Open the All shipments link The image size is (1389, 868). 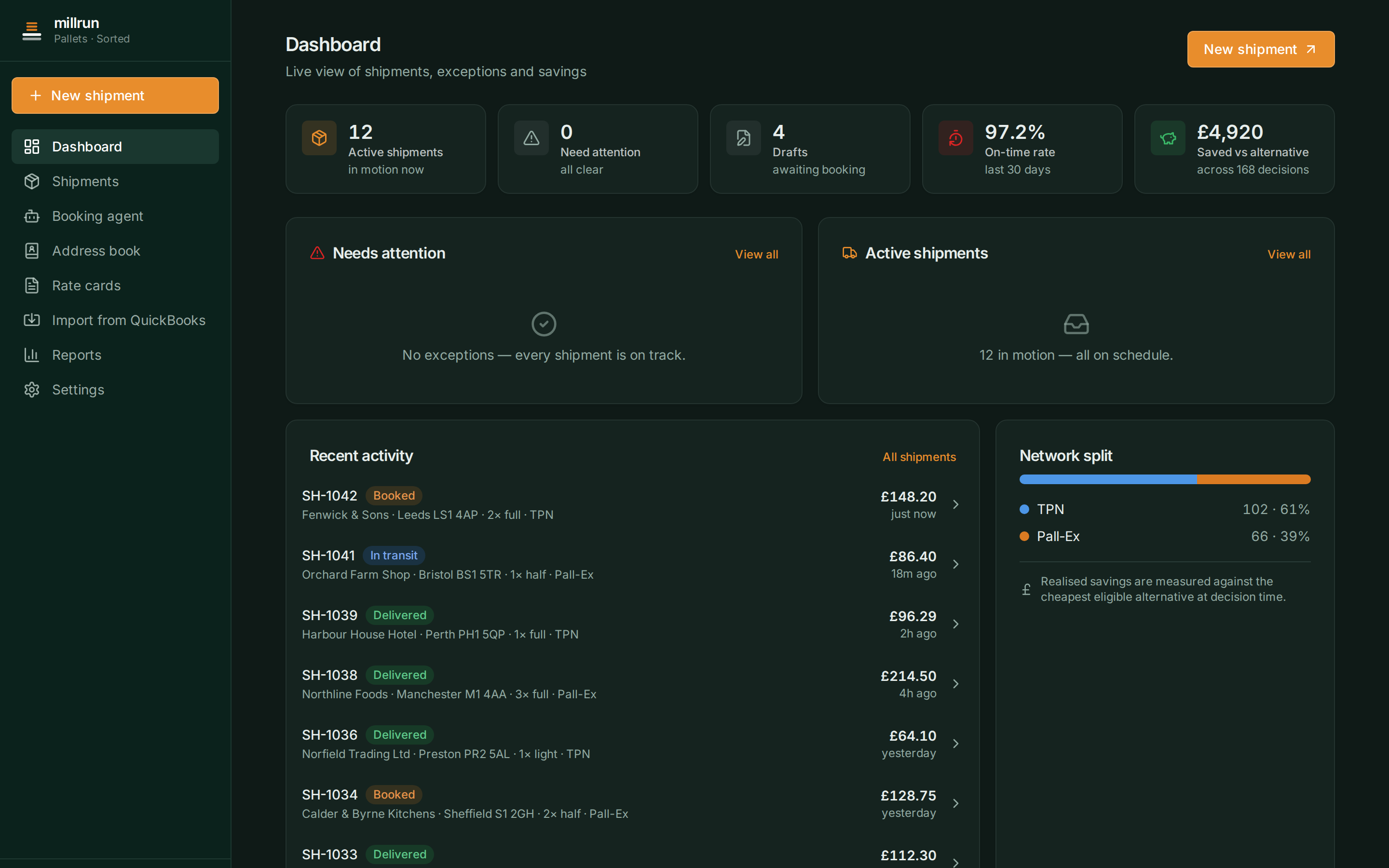(919, 457)
